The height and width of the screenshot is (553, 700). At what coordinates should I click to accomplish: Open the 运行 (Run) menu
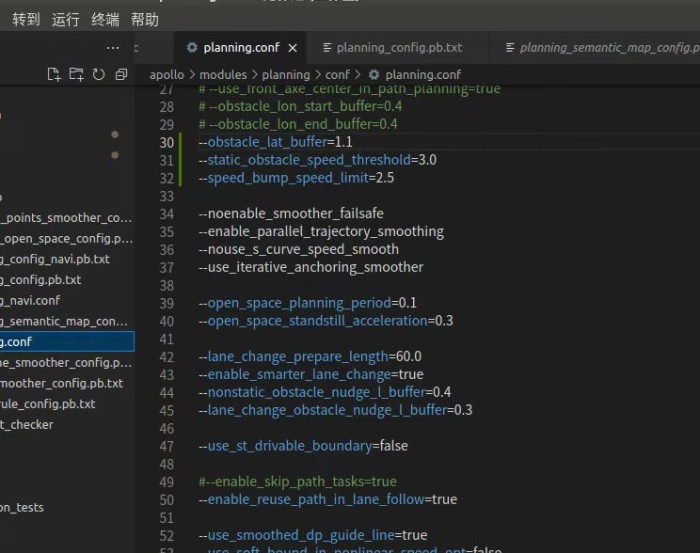65,19
